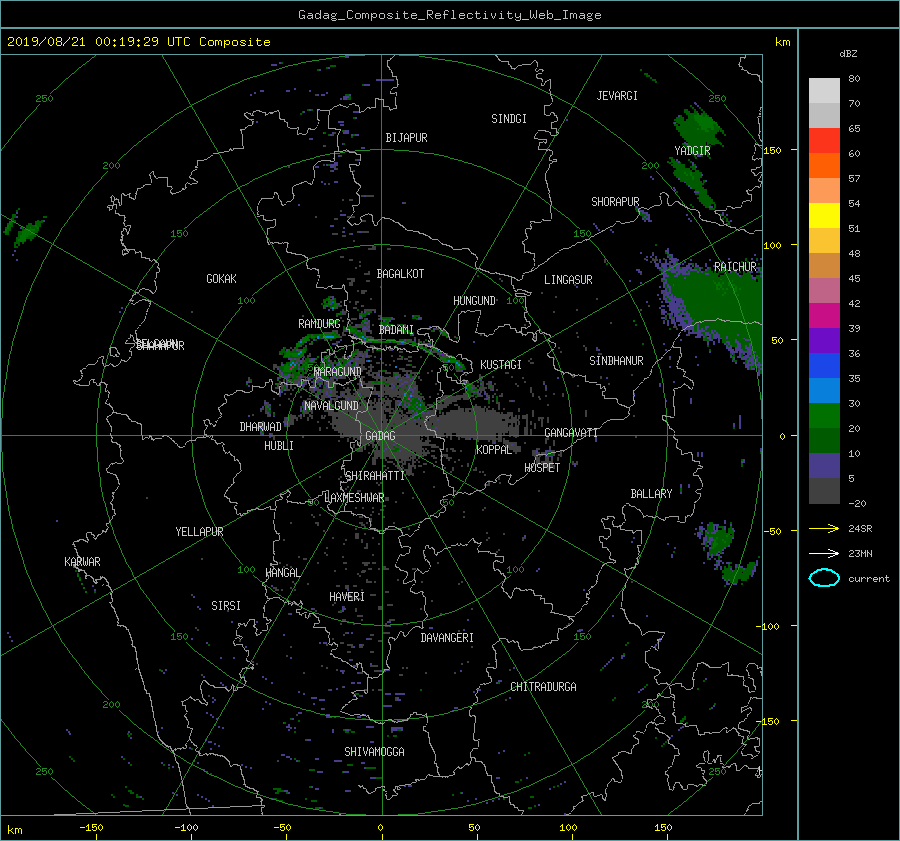This screenshot has width=900, height=841.
Task: Click the YELLAPUR city label
Action: tap(199, 532)
